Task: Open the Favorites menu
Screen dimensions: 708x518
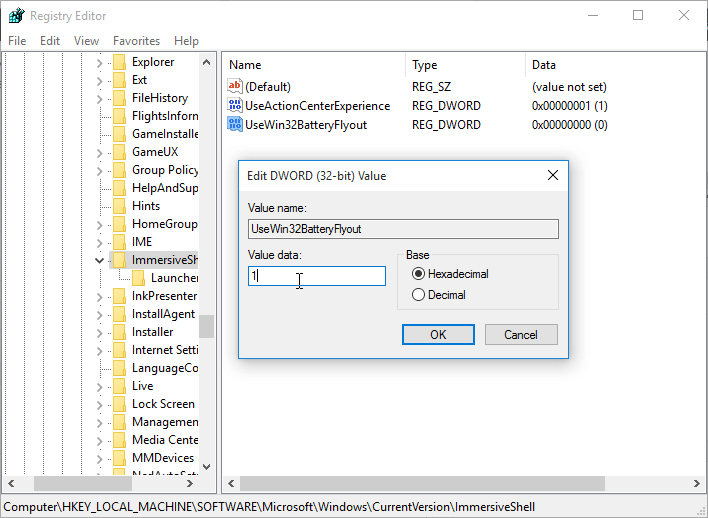Action: (x=136, y=41)
